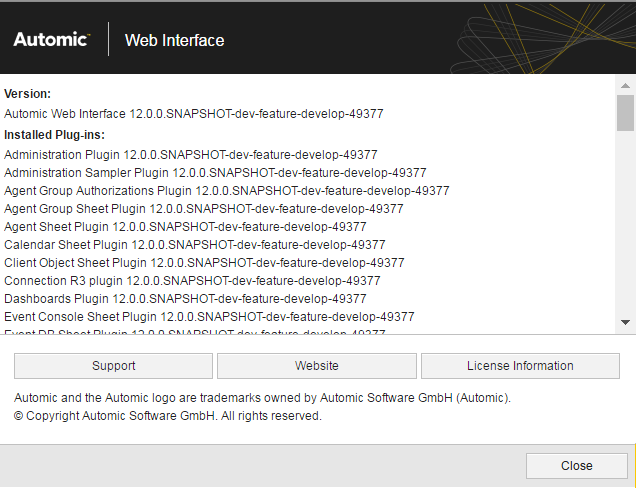The width and height of the screenshot is (636, 488).
Task: Select the Agent Sheet Plugin row
Action: click(185, 226)
